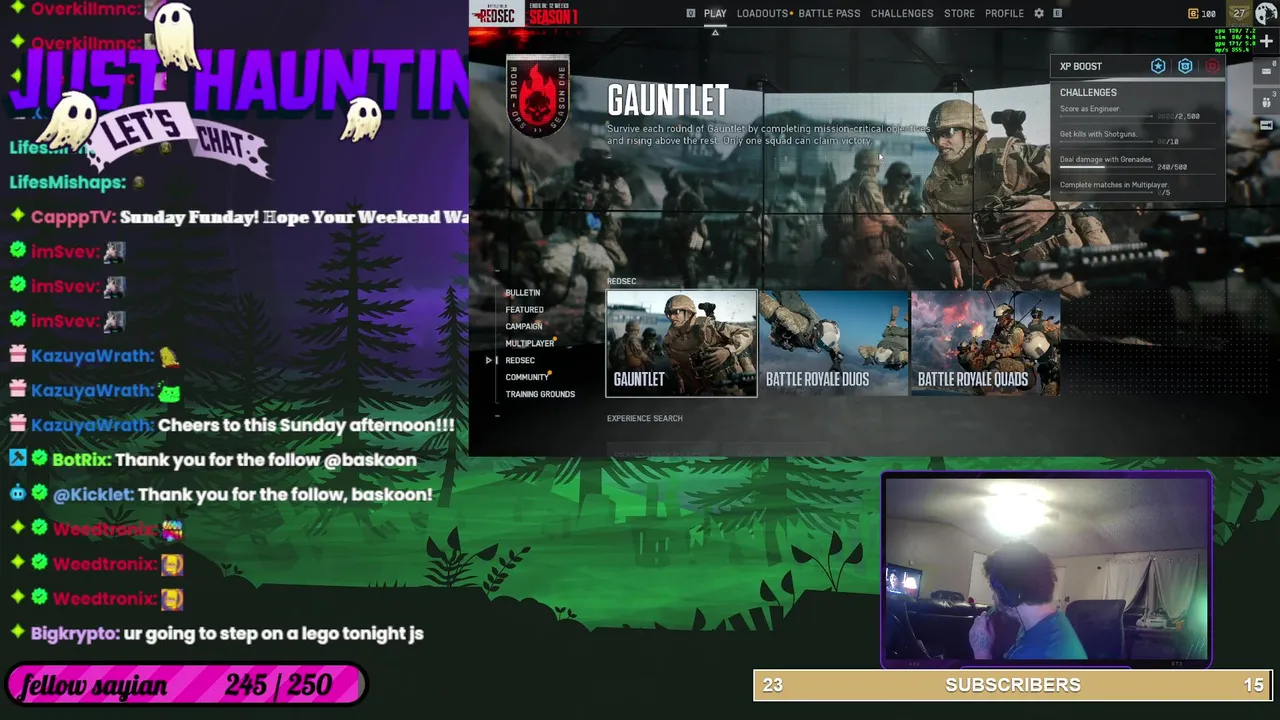
Task: Choose the BATTLE ROYALE DUOS tile
Action: coord(833,343)
